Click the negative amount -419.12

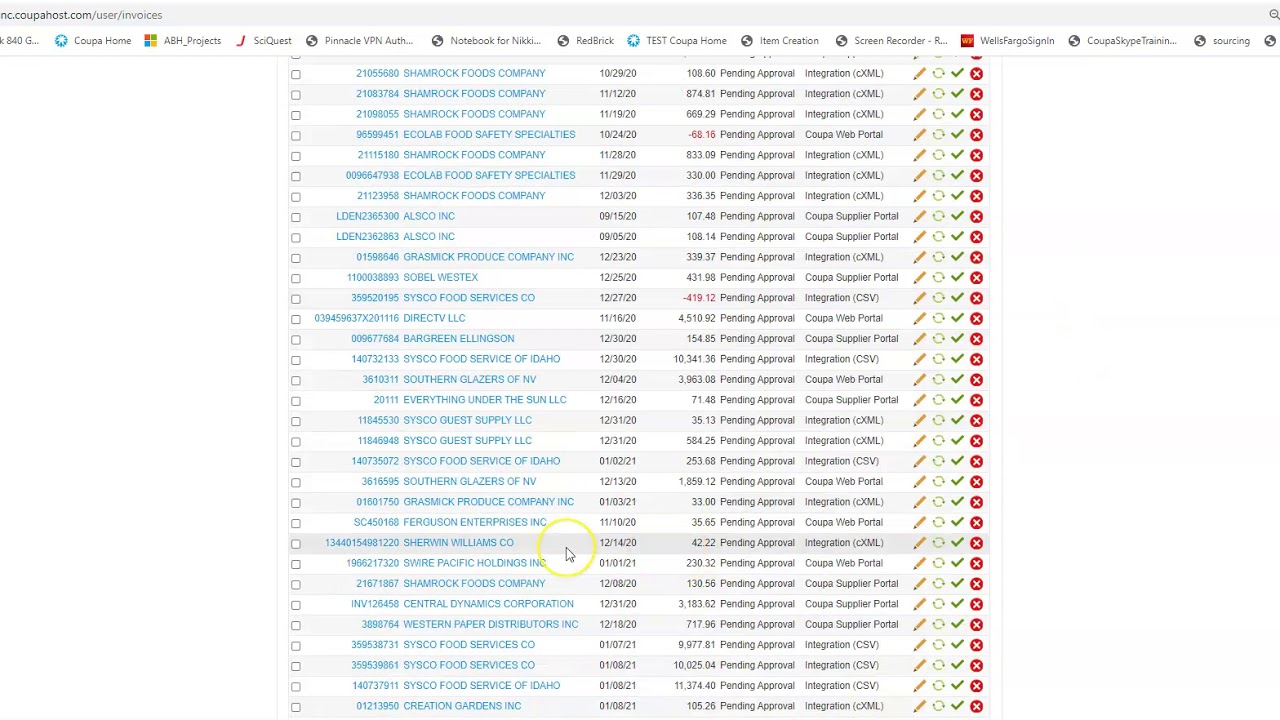[699, 298]
